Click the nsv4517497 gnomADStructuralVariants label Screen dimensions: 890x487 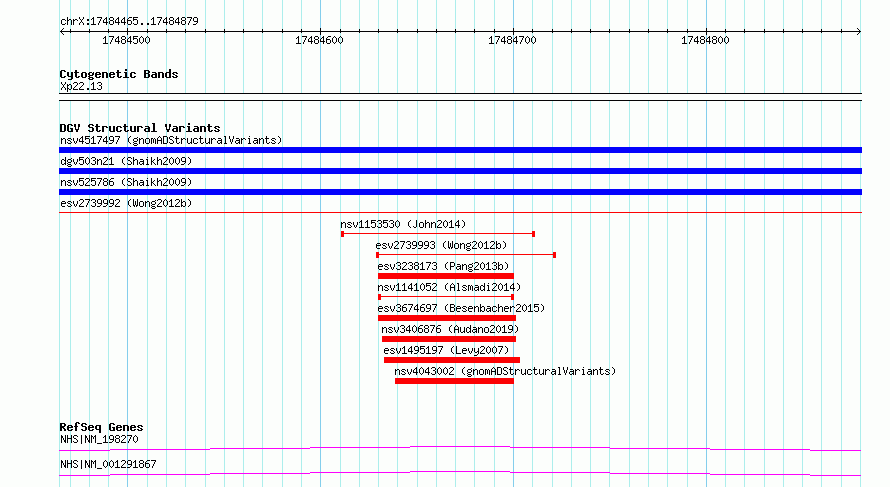click(x=171, y=140)
